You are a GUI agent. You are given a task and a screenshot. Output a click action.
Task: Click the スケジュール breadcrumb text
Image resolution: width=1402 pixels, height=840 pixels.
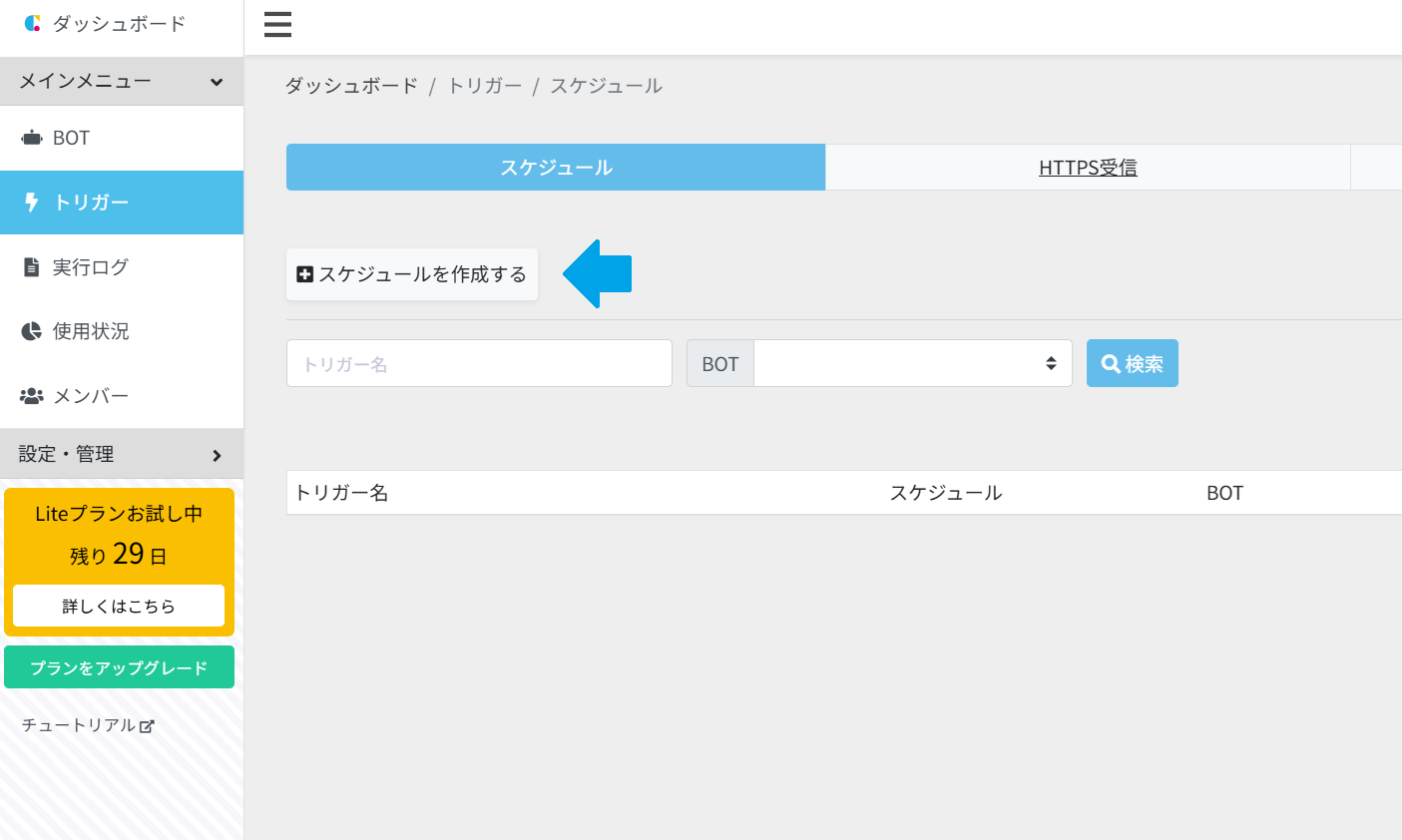[606, 86]
